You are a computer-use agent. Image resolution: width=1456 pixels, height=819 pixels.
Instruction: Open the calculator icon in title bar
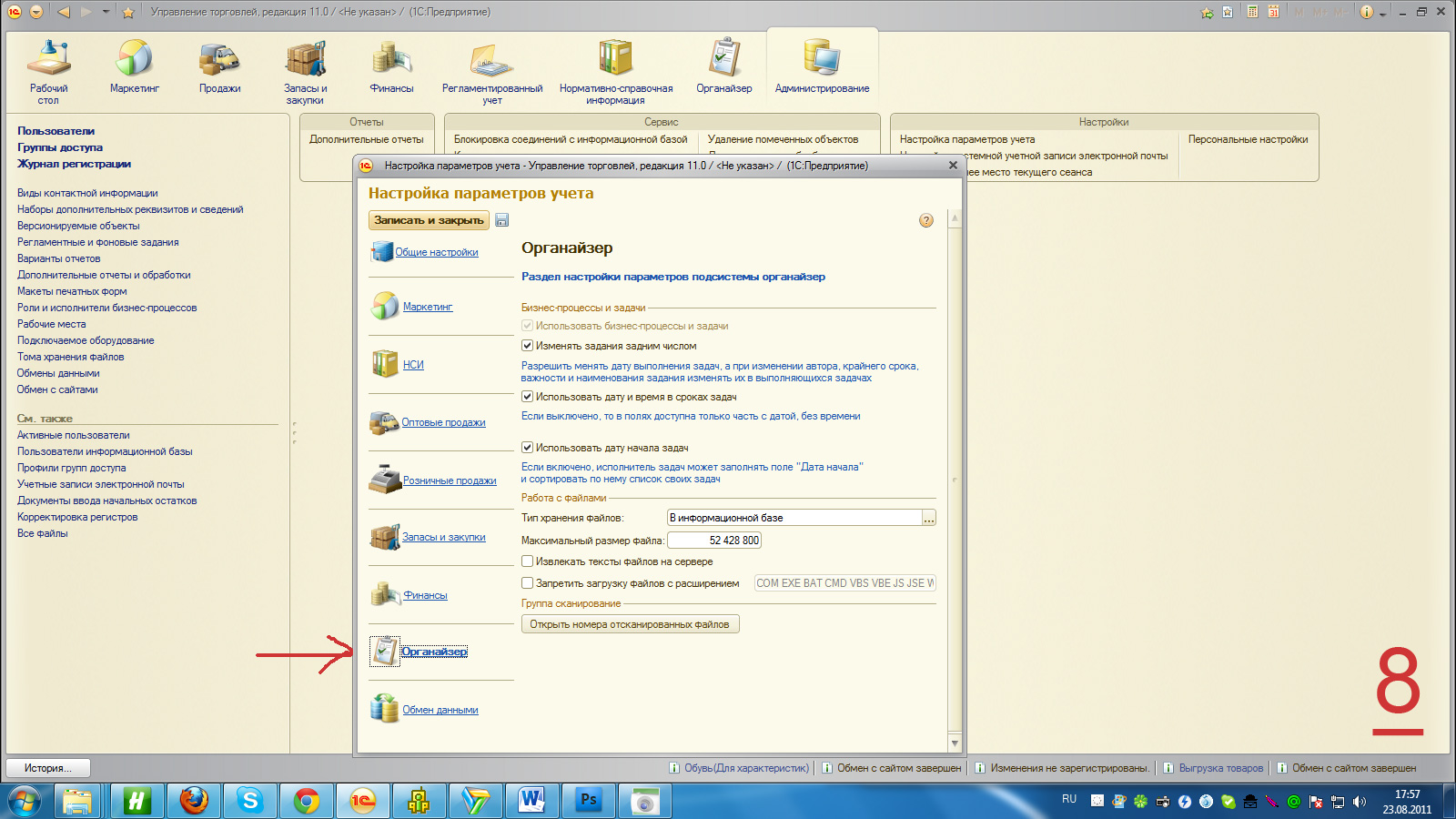tap(1253, 12)
